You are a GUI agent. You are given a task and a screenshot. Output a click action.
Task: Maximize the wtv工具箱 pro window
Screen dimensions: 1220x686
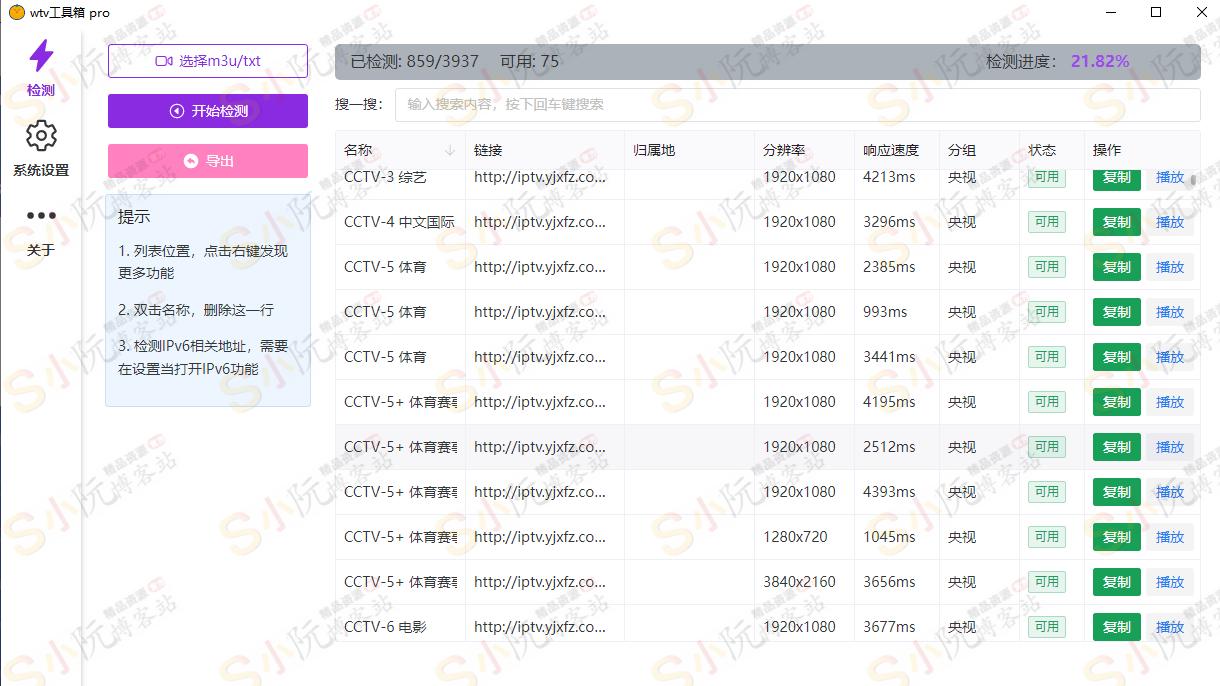click(x=1156, y=13)
